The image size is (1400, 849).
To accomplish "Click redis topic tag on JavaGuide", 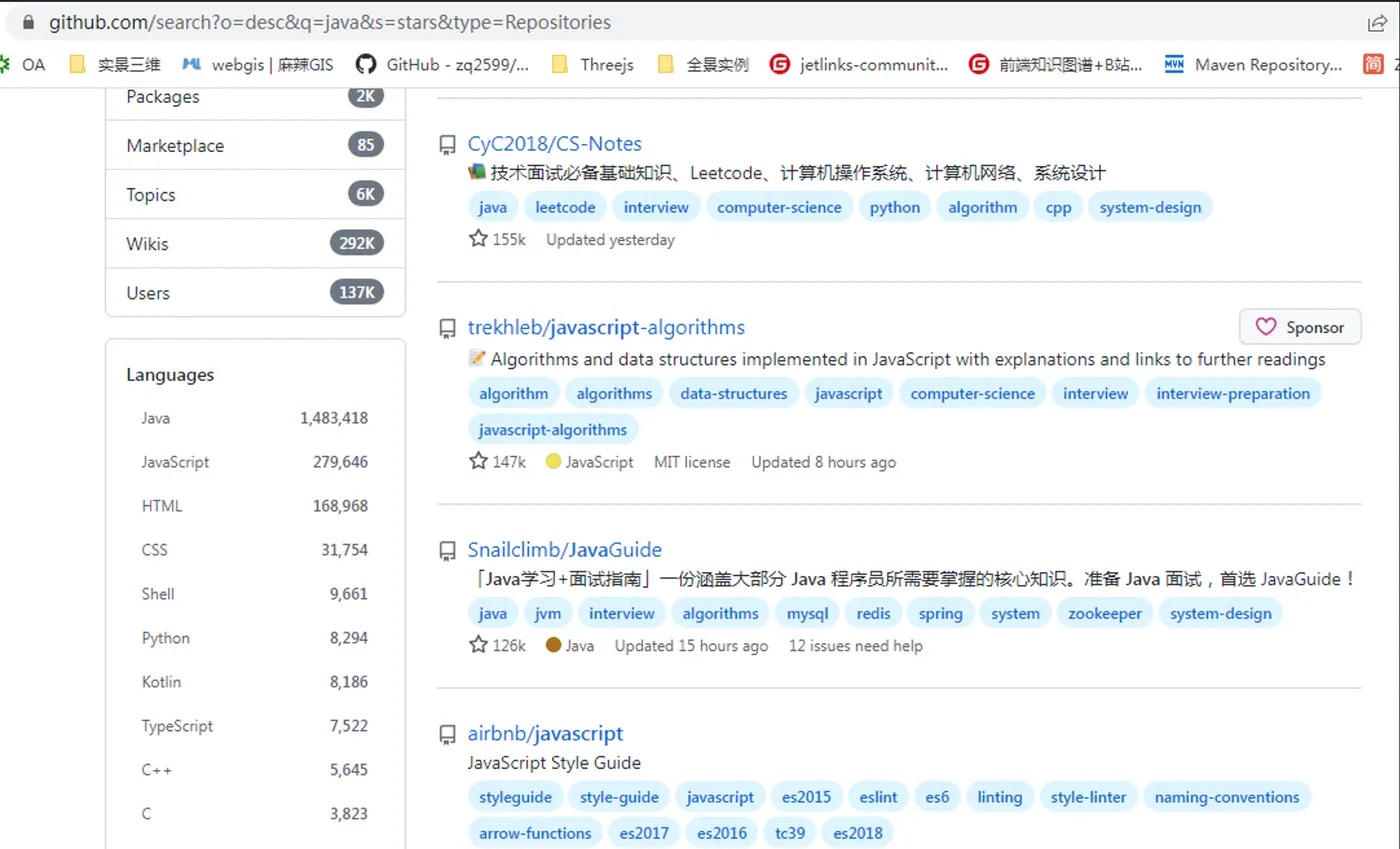I will [874, 614].
